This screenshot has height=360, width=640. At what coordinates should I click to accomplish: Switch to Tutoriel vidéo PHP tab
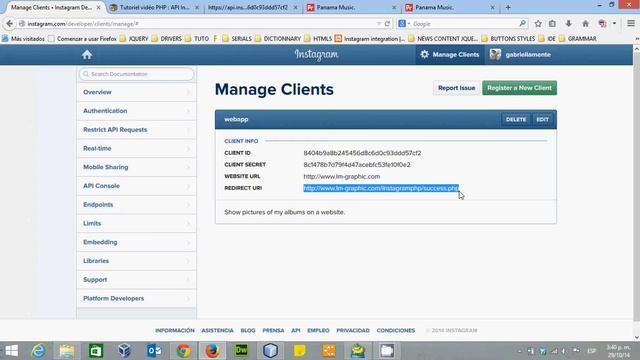[x=154, y=7]
